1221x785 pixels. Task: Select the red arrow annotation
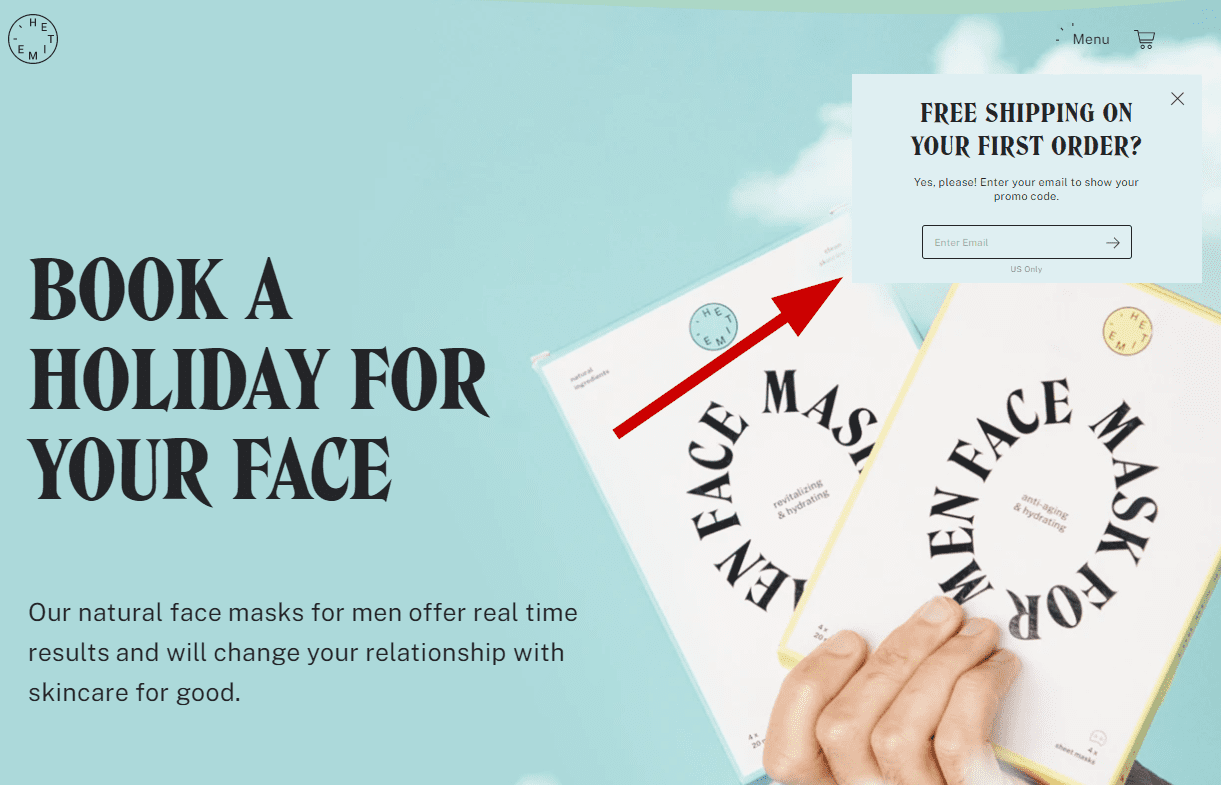[731, 357]
